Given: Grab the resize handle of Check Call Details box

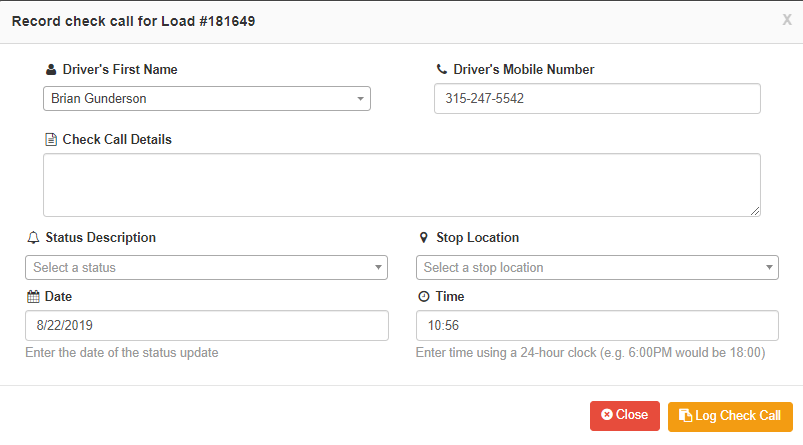Looking at the screenshot, I should pyautogui.click(x=755, y=211).
